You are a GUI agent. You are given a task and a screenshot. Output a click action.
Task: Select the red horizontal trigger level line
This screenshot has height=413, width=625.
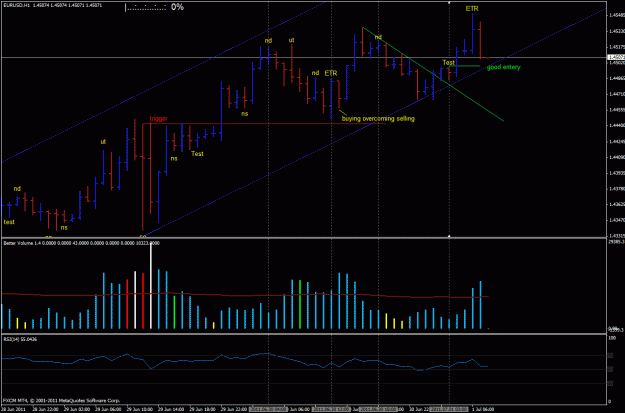click(x=264, y=124)
